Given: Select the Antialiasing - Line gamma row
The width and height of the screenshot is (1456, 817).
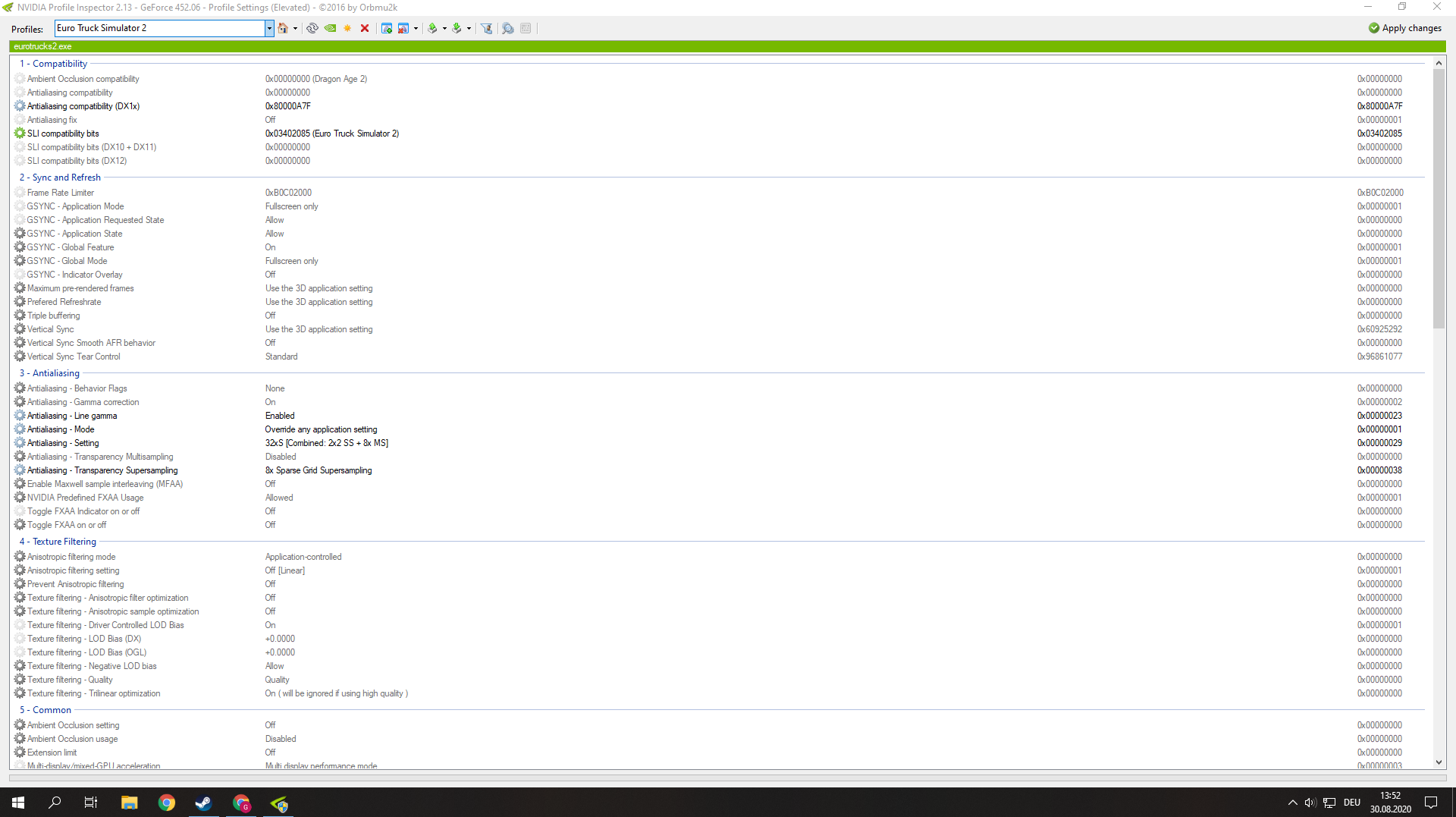Looking at the screenshot, I should pos(719,416).
